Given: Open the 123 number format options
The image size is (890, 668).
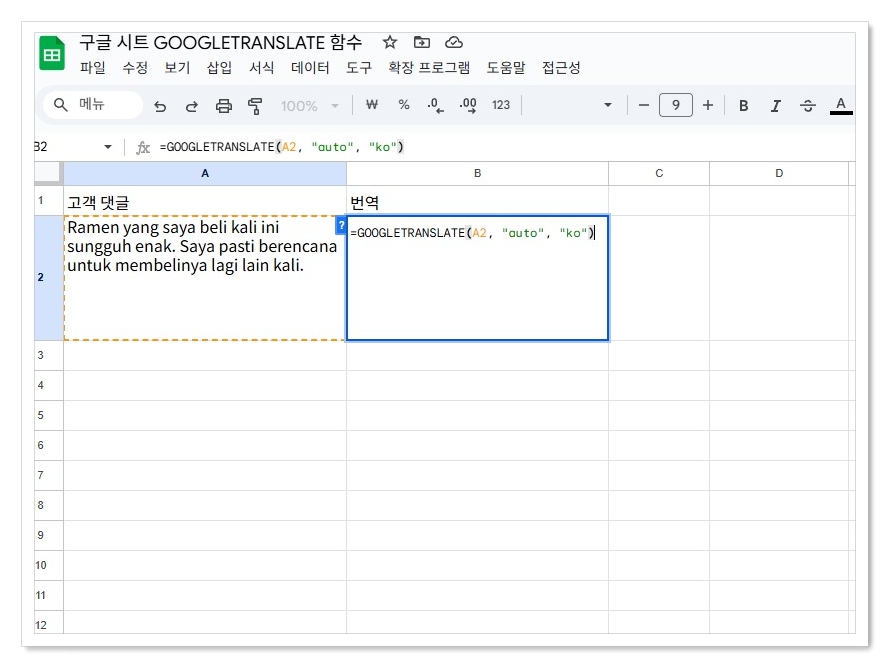Looking at the screenshot, I should [501, 105].
